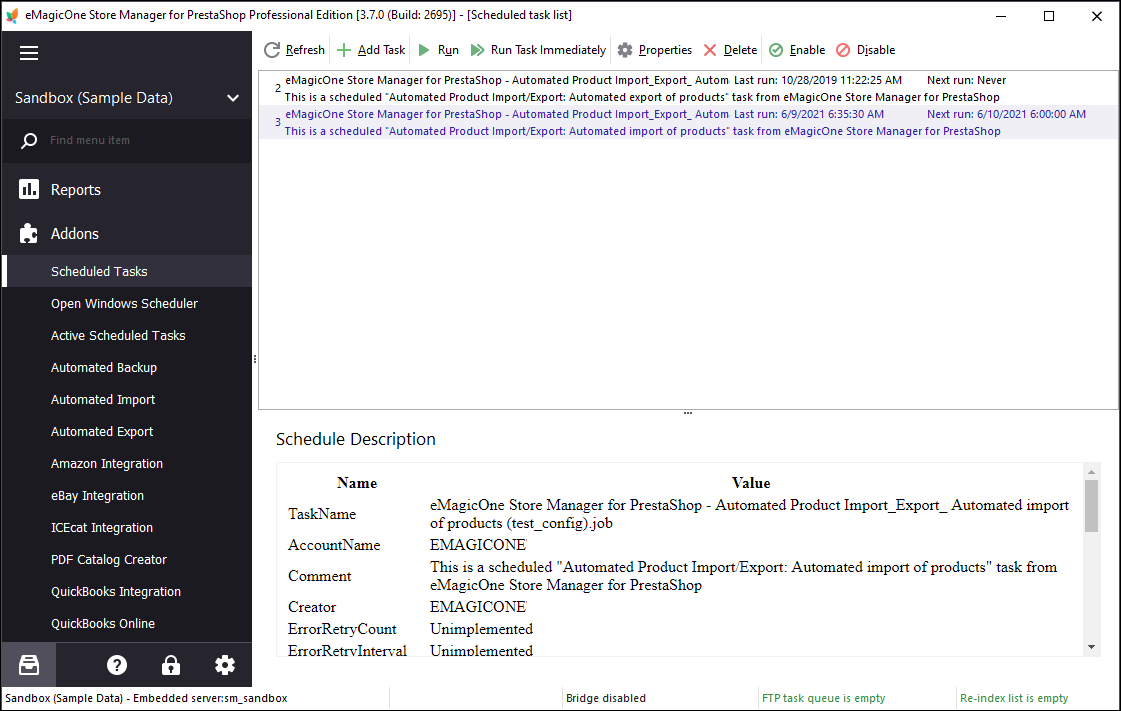Open eBay Integration menu item
The height and width of the screenshot is (711, 1121).
(x=127, y=496)
